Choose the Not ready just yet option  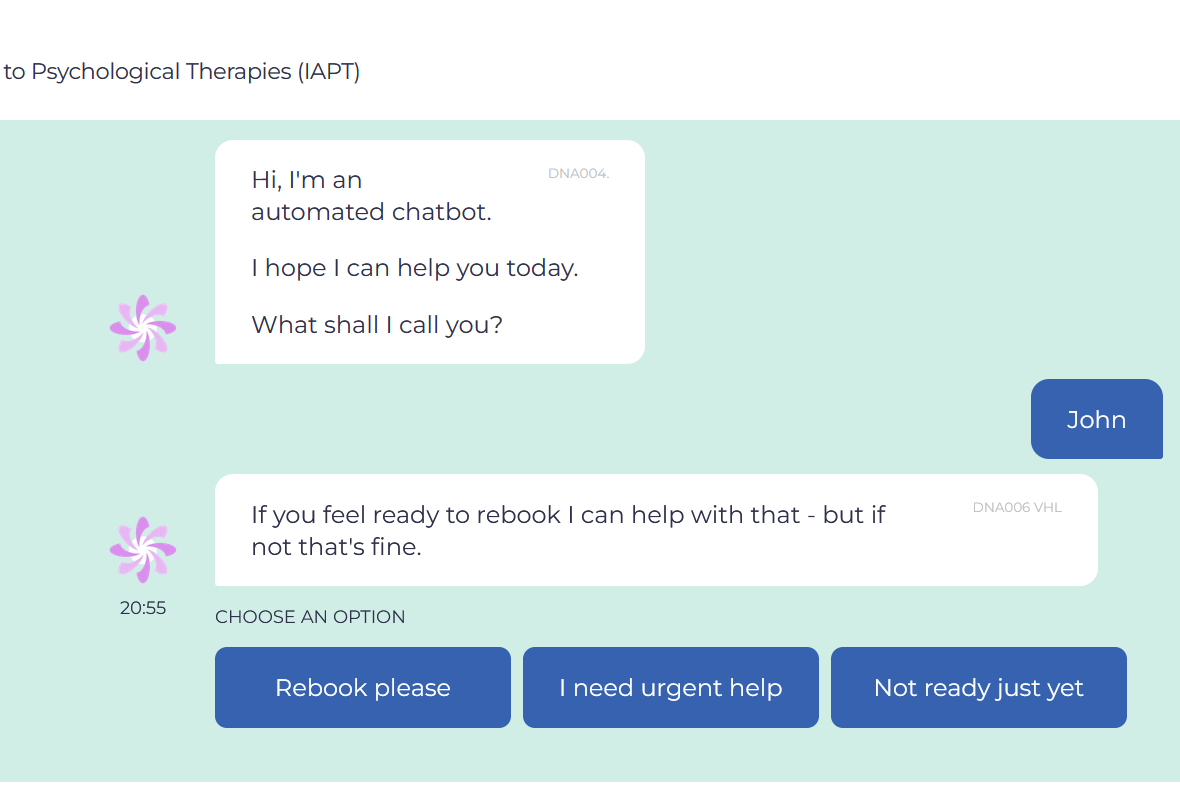pyautogui.click(x=978, y=688)
